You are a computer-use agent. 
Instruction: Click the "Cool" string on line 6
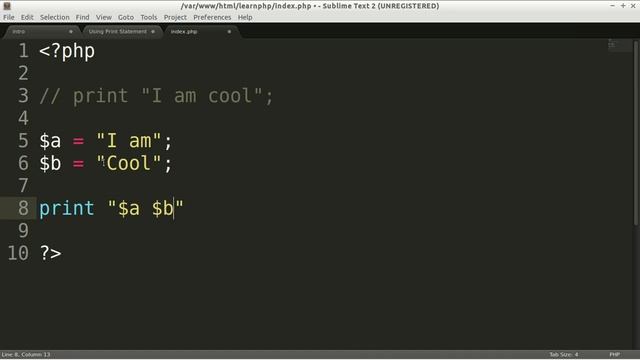pos(129,164)
